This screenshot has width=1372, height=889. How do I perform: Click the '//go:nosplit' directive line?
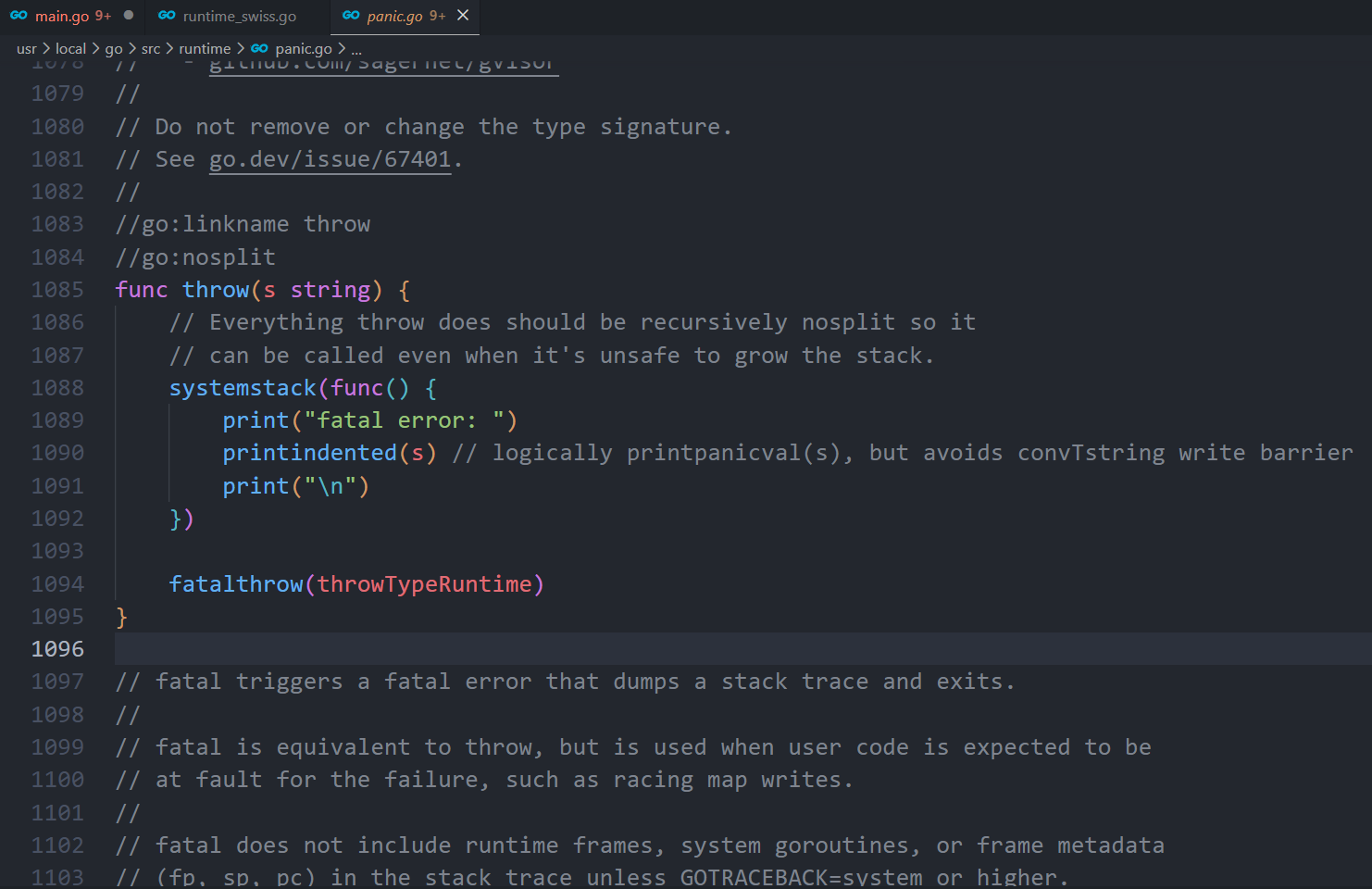click(x=195, y=257)
